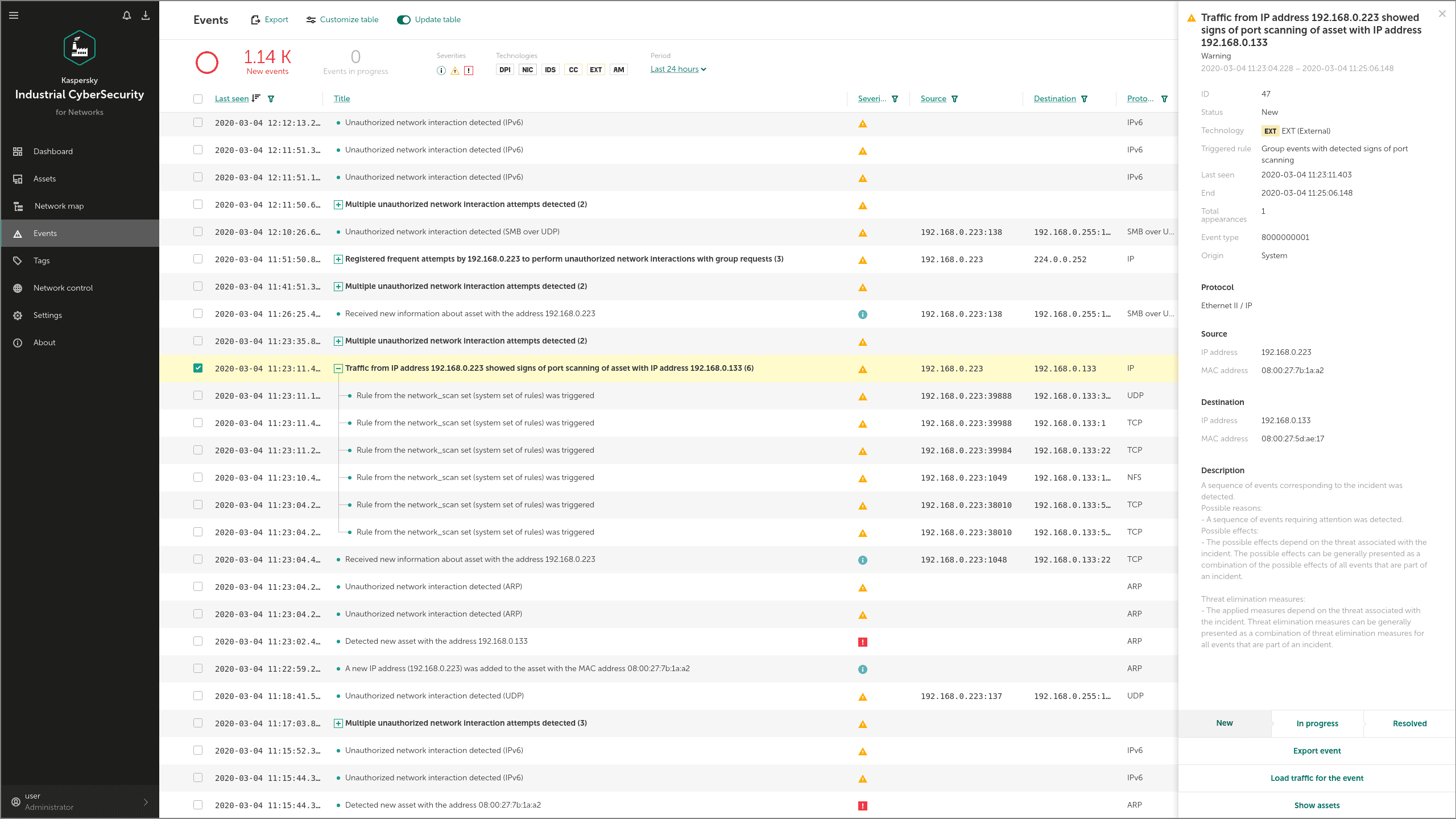The height and width of the screenshot is (819, 1456).
Task: Go to Network control section
Action: [x=63, y=288]
